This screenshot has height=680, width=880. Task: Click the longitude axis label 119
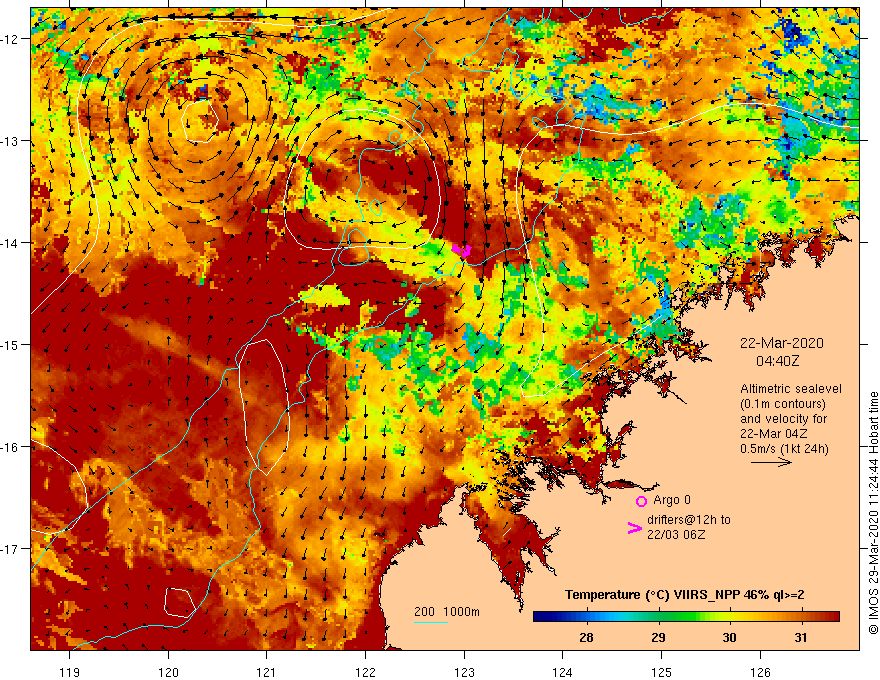(x=70, y=672)
